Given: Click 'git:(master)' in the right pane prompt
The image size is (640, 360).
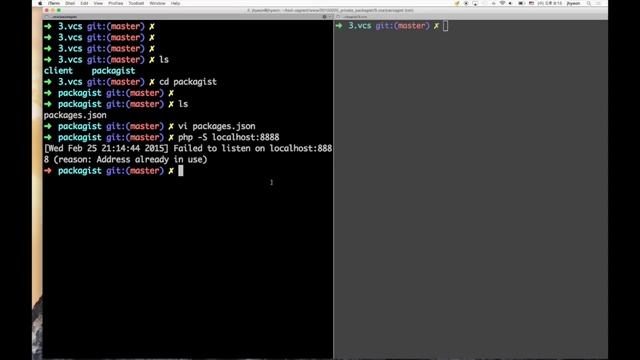Looking at the screenshot, I should click(402, 26).
